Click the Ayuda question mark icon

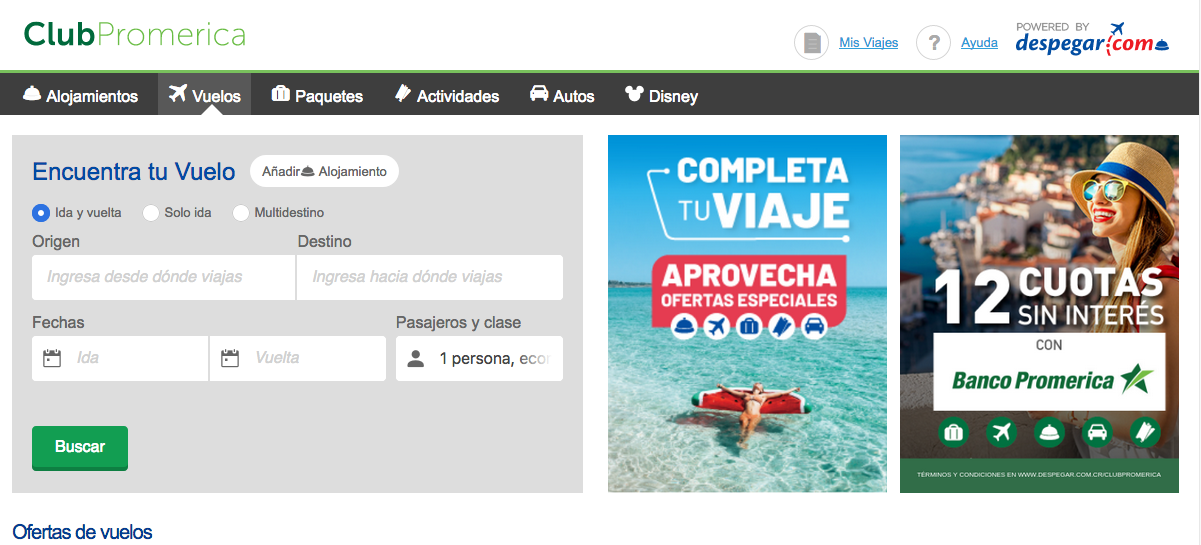933,43
